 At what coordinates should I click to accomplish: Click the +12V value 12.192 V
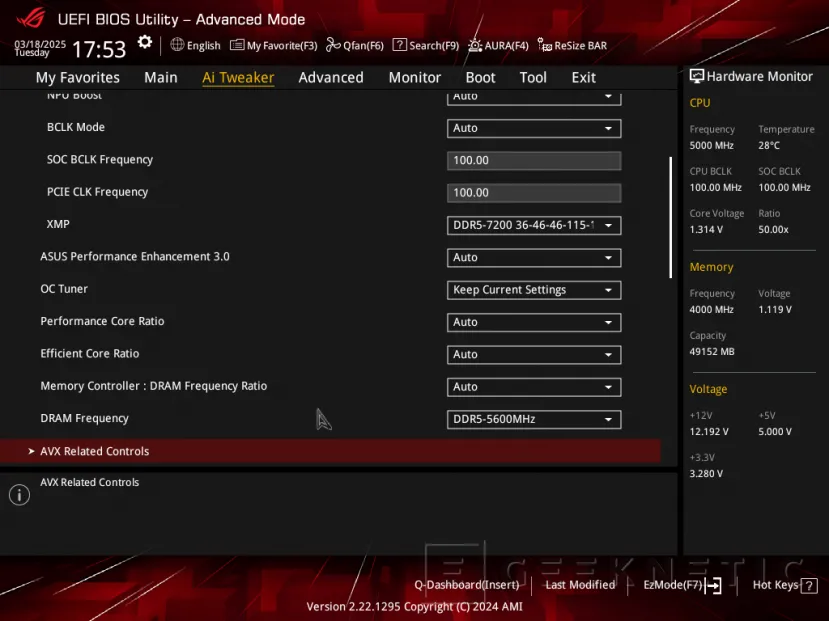pyautogui.click(x=708, y=432)
